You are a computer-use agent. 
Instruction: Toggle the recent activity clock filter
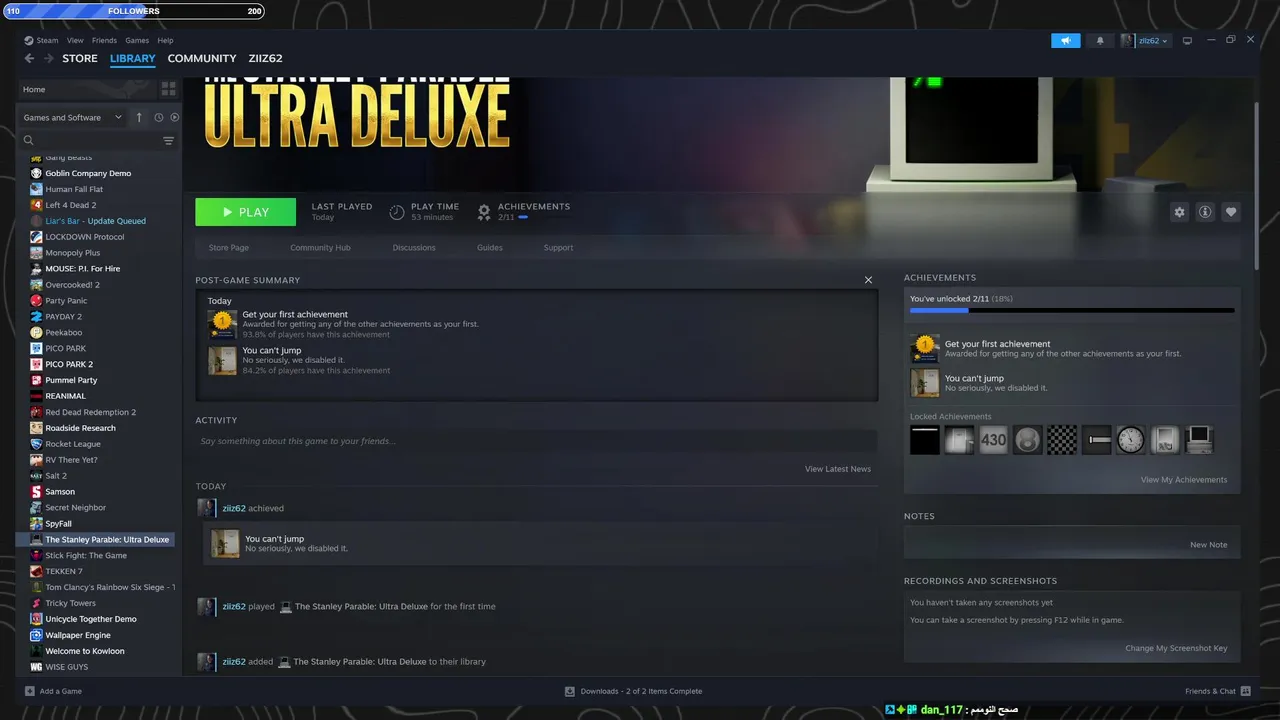[x=158, y=117]
